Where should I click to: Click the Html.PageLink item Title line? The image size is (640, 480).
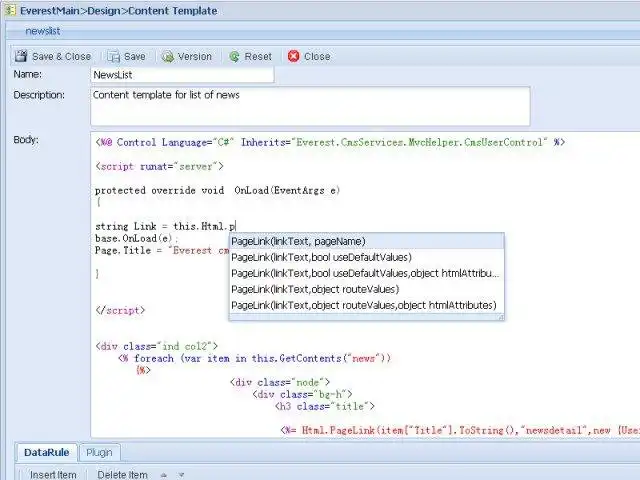[460, 430]
